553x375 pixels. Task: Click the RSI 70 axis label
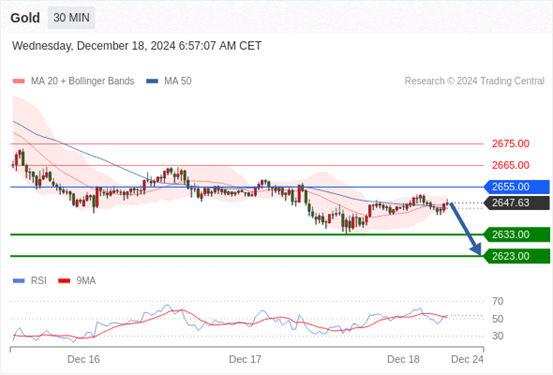pos(498,302)
